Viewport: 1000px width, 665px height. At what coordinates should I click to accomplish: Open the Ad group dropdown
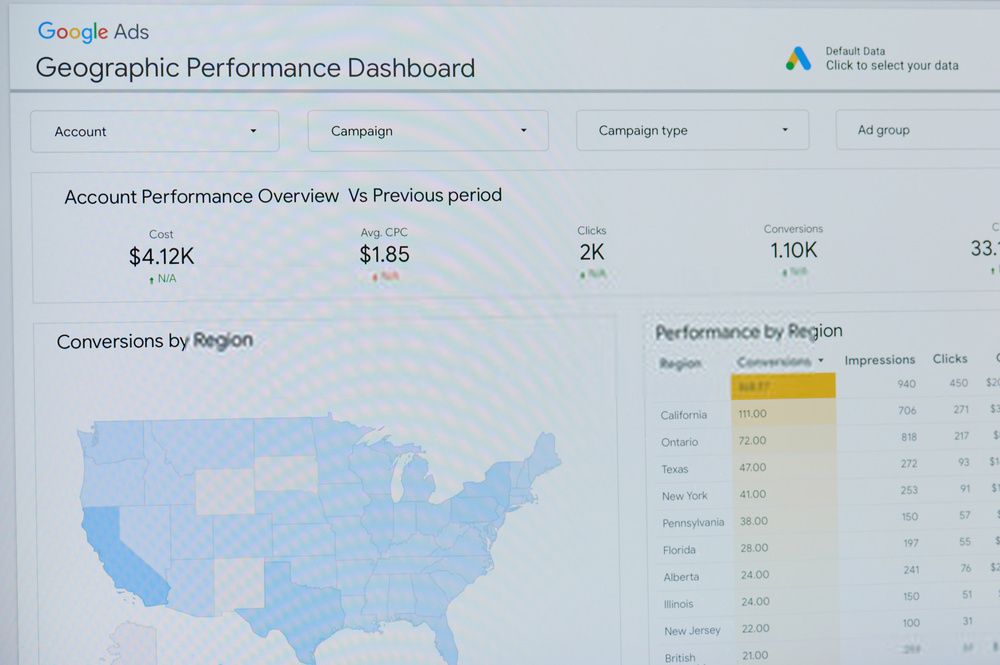(918, 129)
